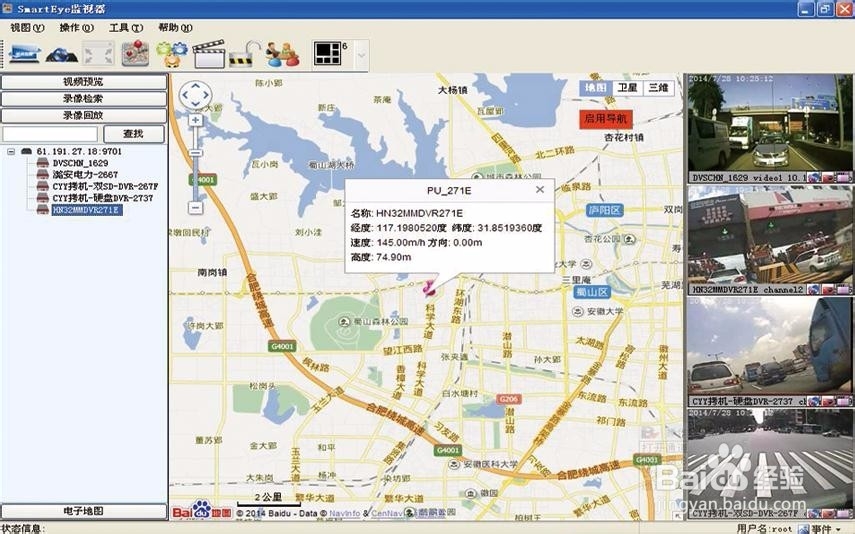Viewport: 855px width, 534px height.
Task: Zoom in the map with plus button
Action: pyautogui.click(x=195, y=119)
